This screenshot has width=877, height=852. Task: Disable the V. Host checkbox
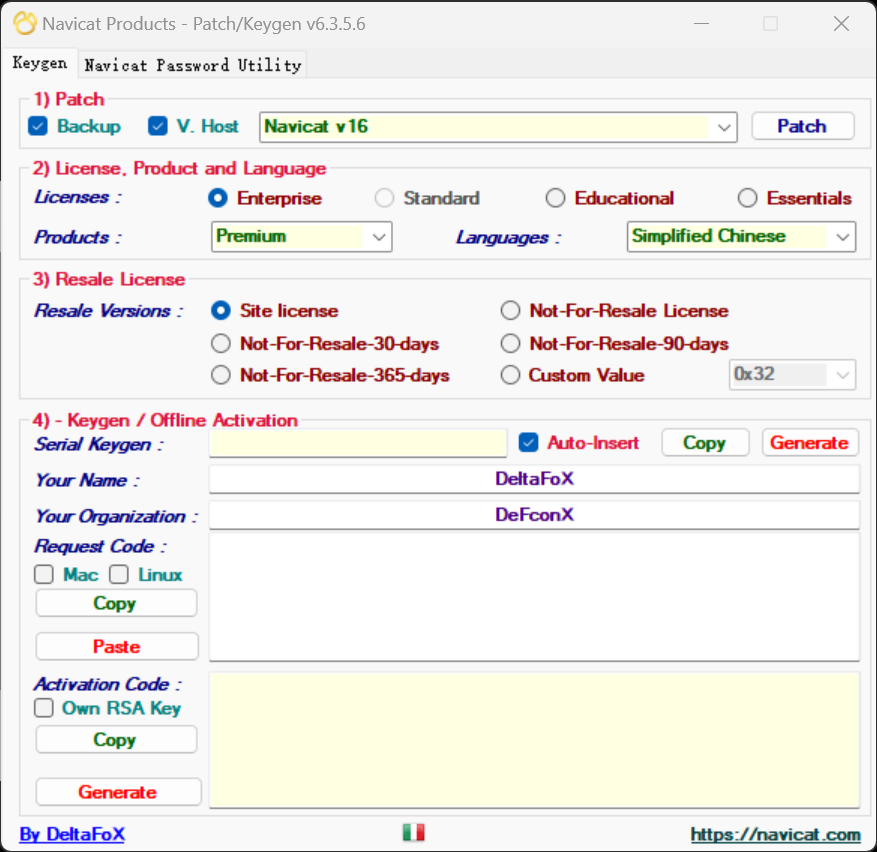pos(158,126)
